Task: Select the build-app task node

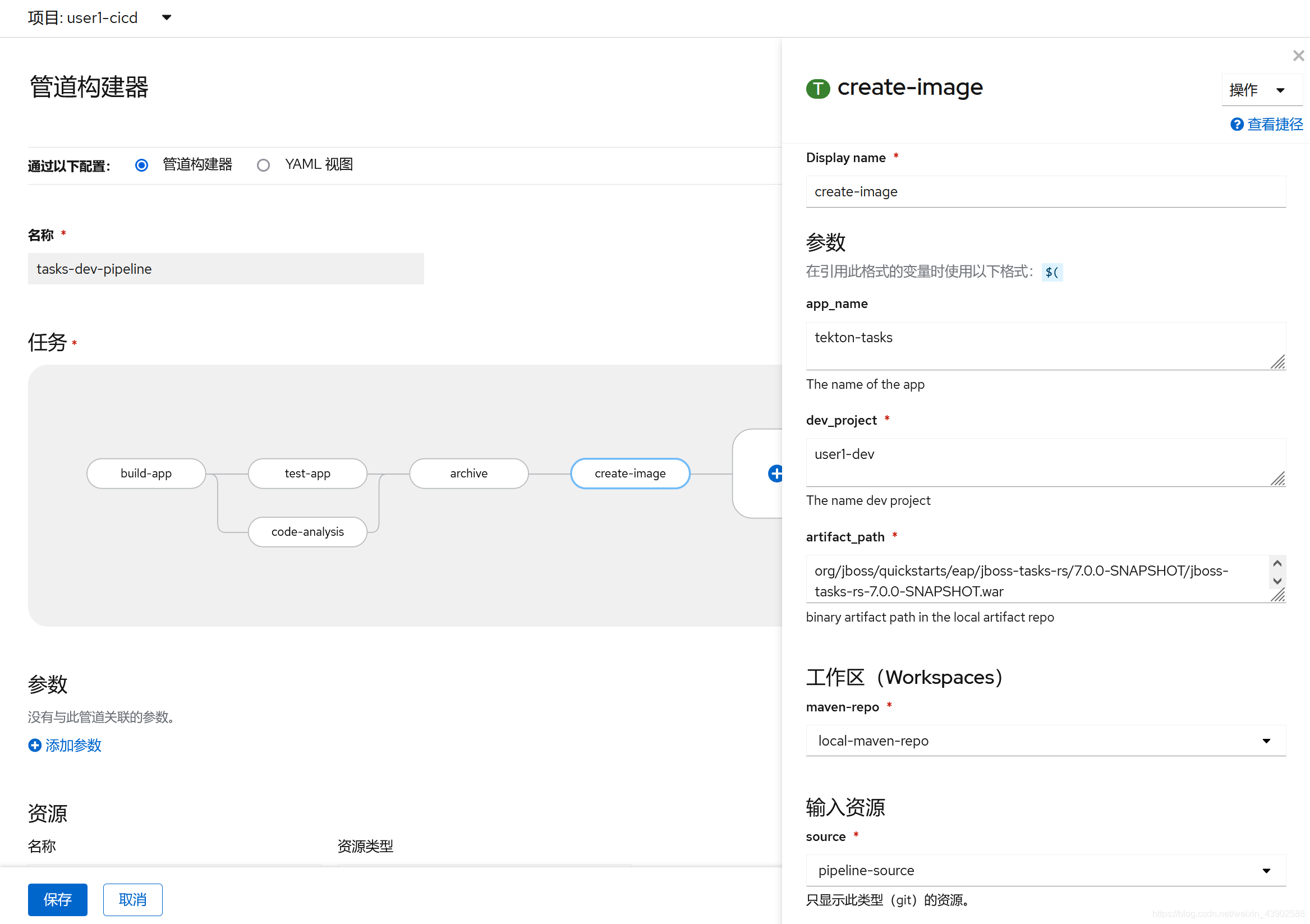Action: (146, 473)
